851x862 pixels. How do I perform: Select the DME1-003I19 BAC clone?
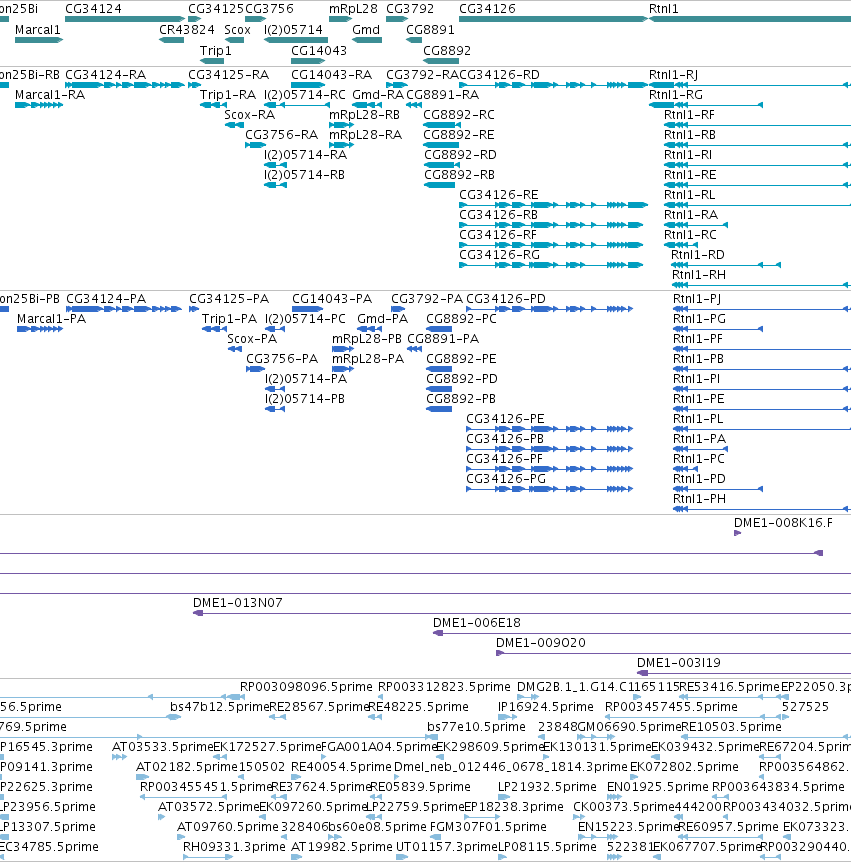pyautogui.click(x=744, y=673)
